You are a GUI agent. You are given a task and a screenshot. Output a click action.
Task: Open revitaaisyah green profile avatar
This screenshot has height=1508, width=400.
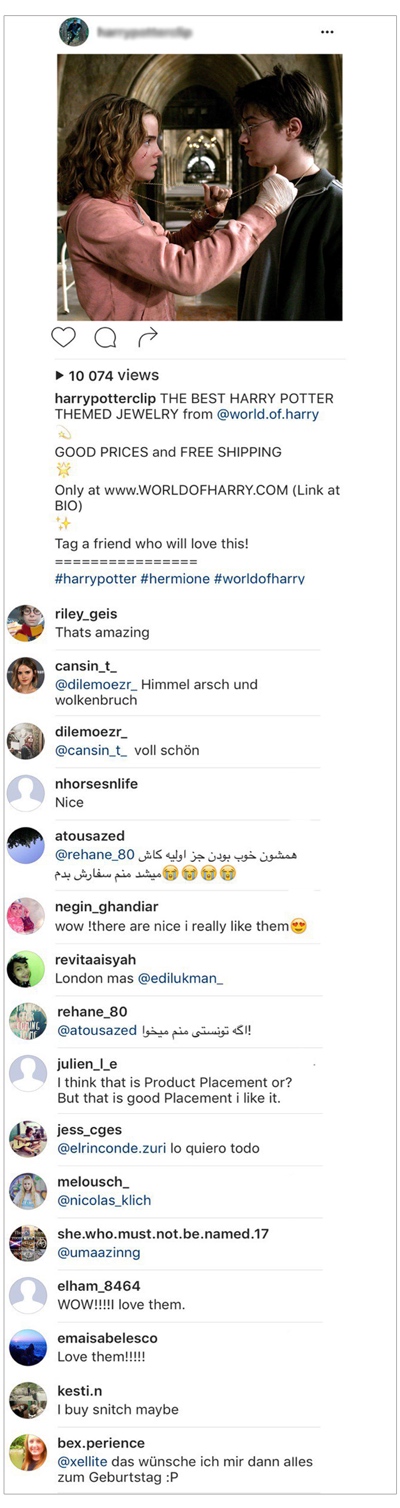26,969
